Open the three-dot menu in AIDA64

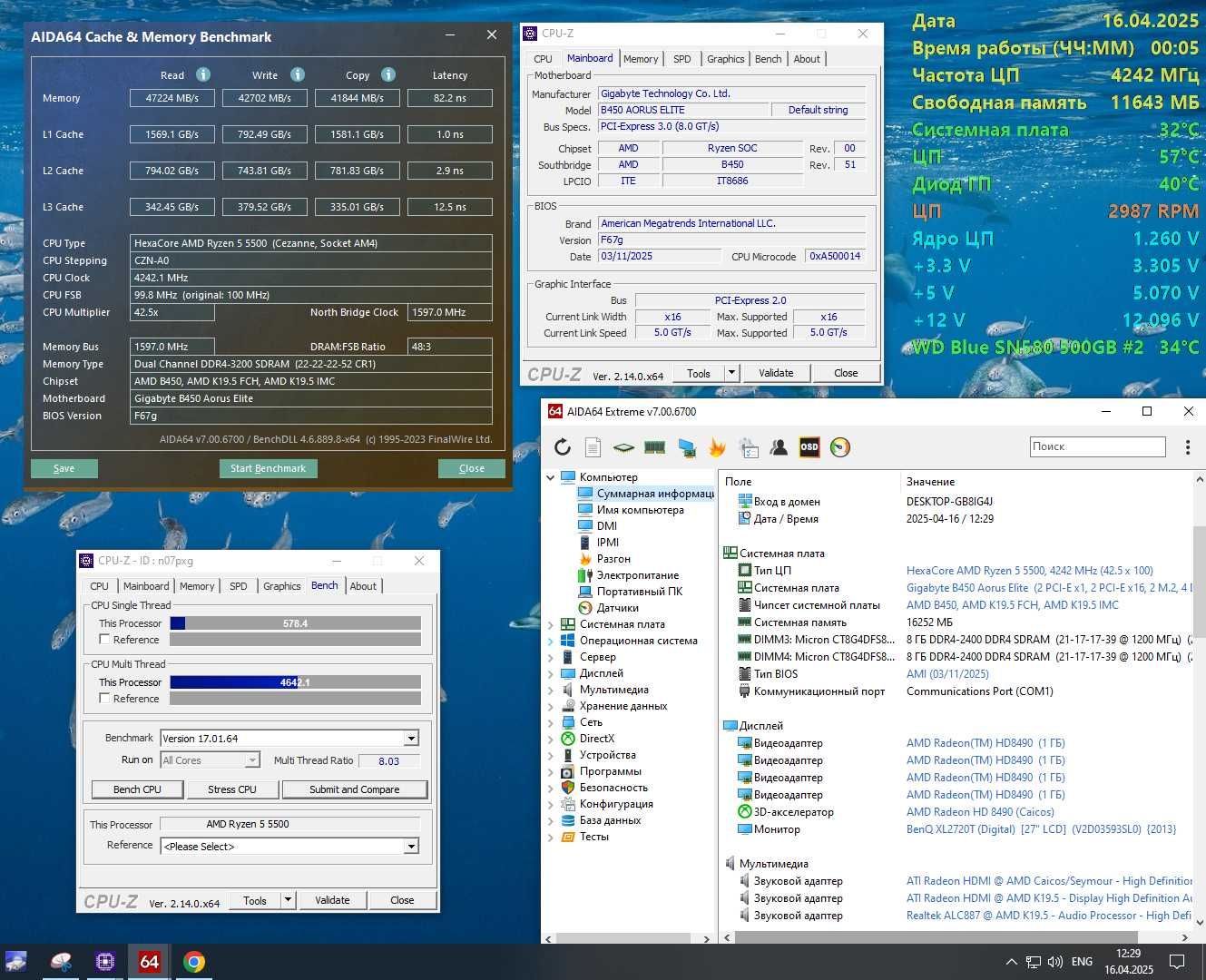[x=1187, y=447]
